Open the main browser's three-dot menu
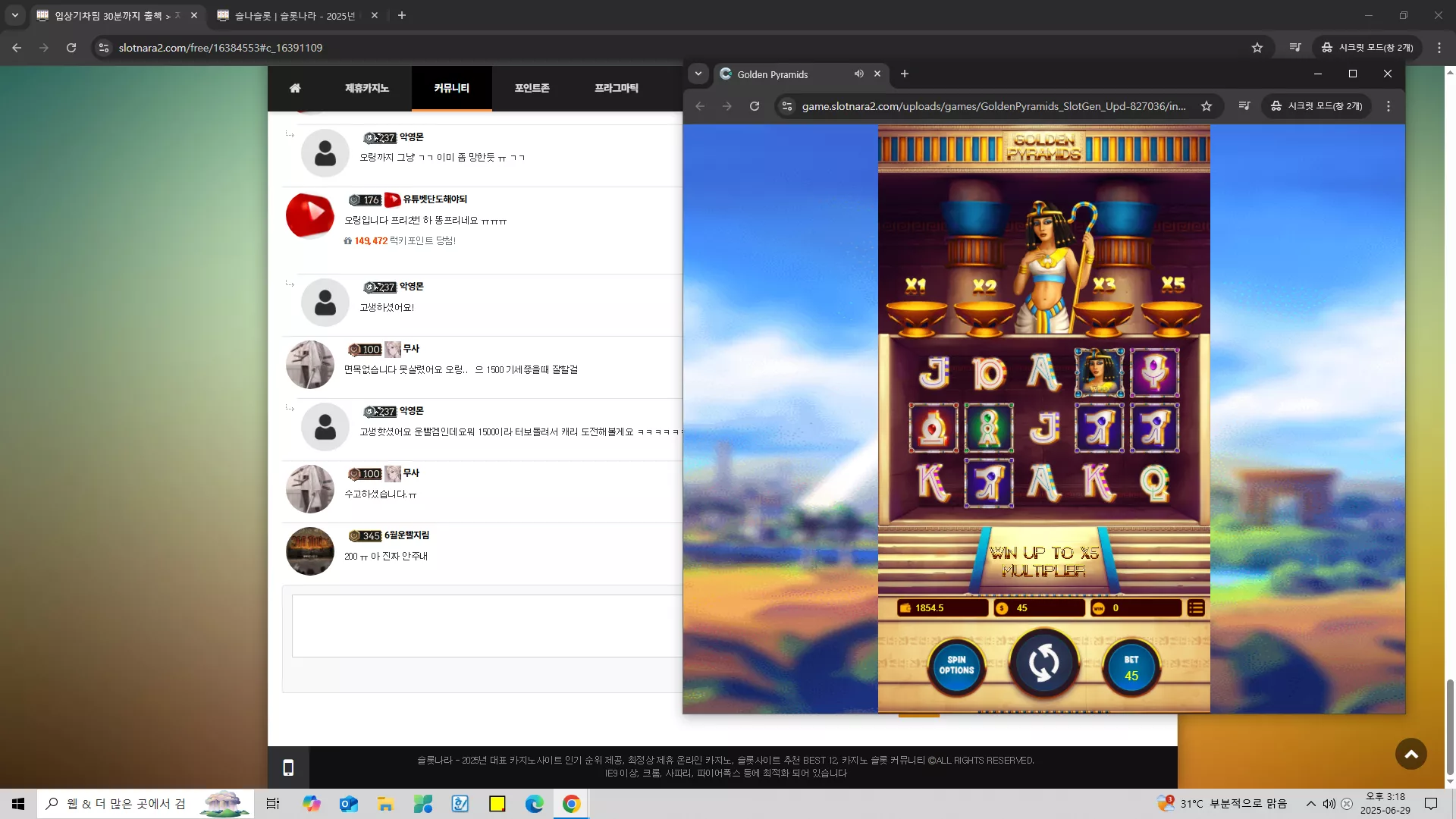 (x=1439, y=47)
